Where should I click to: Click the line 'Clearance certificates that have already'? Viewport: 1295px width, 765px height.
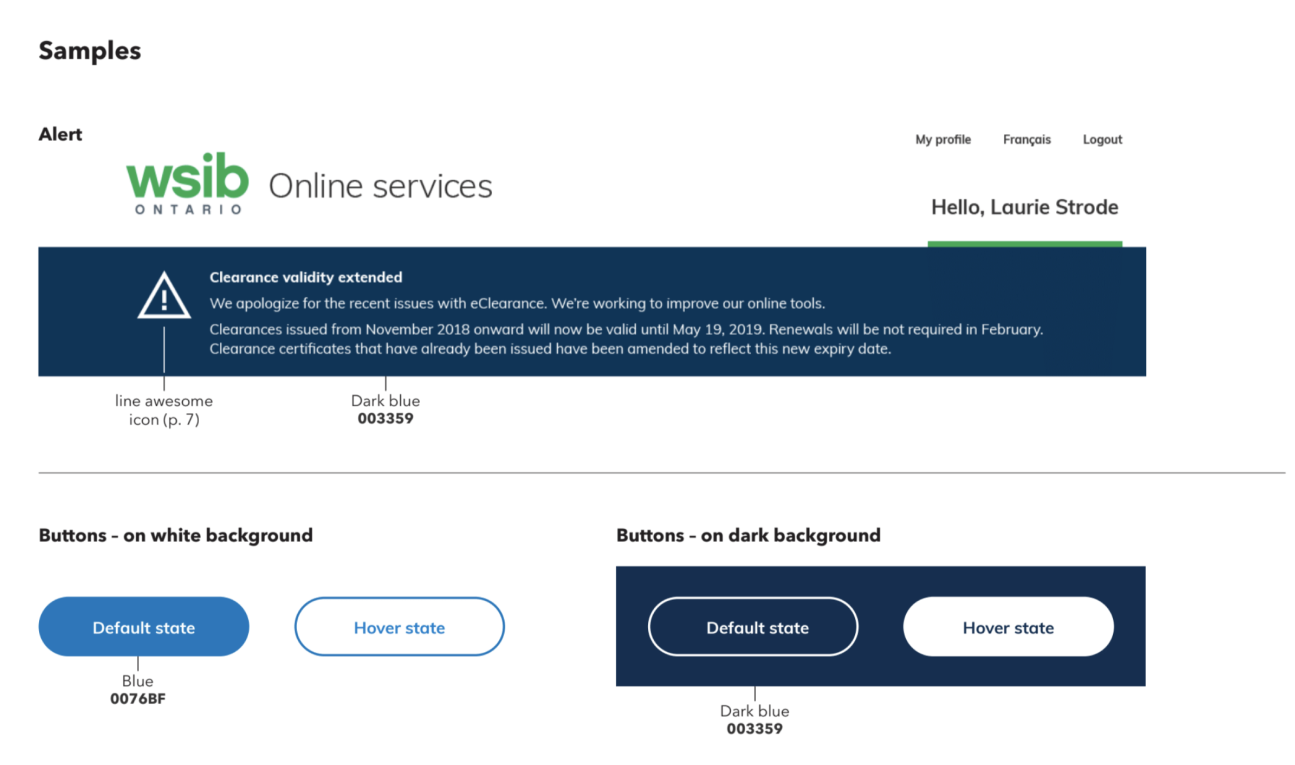point(550,349)
